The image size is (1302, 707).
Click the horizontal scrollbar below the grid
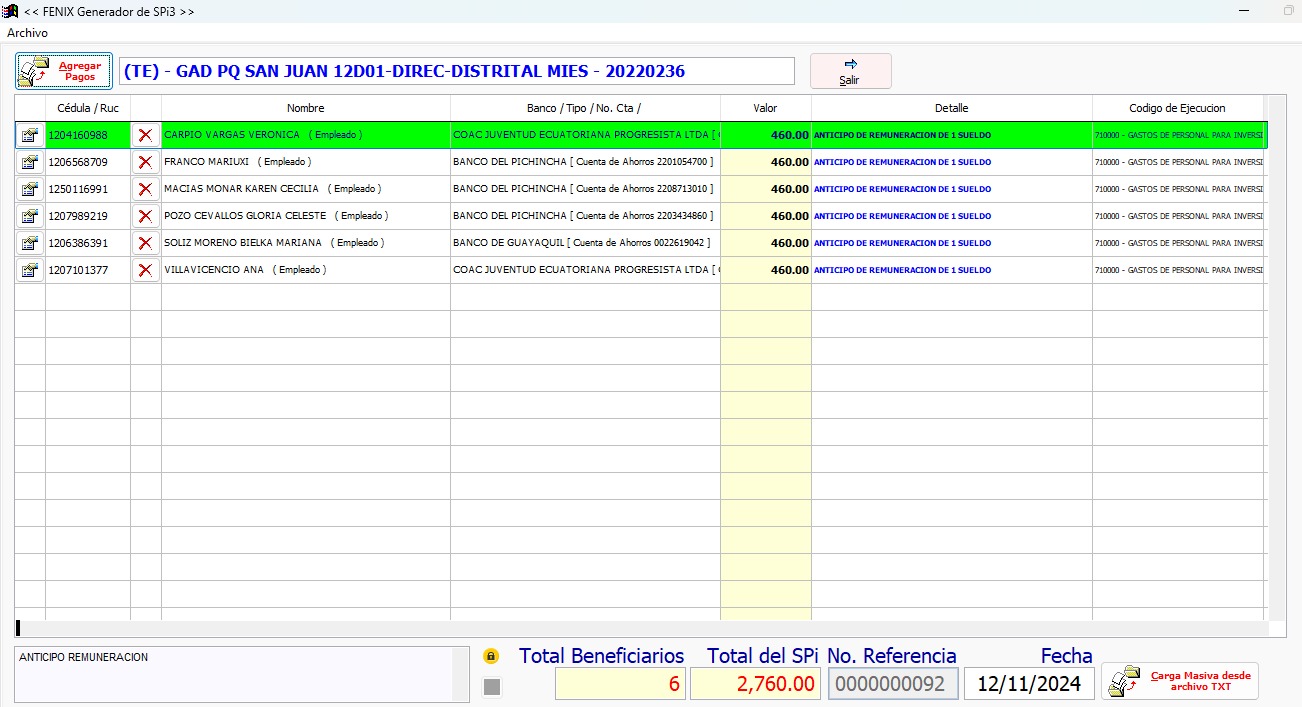[640, 629]
